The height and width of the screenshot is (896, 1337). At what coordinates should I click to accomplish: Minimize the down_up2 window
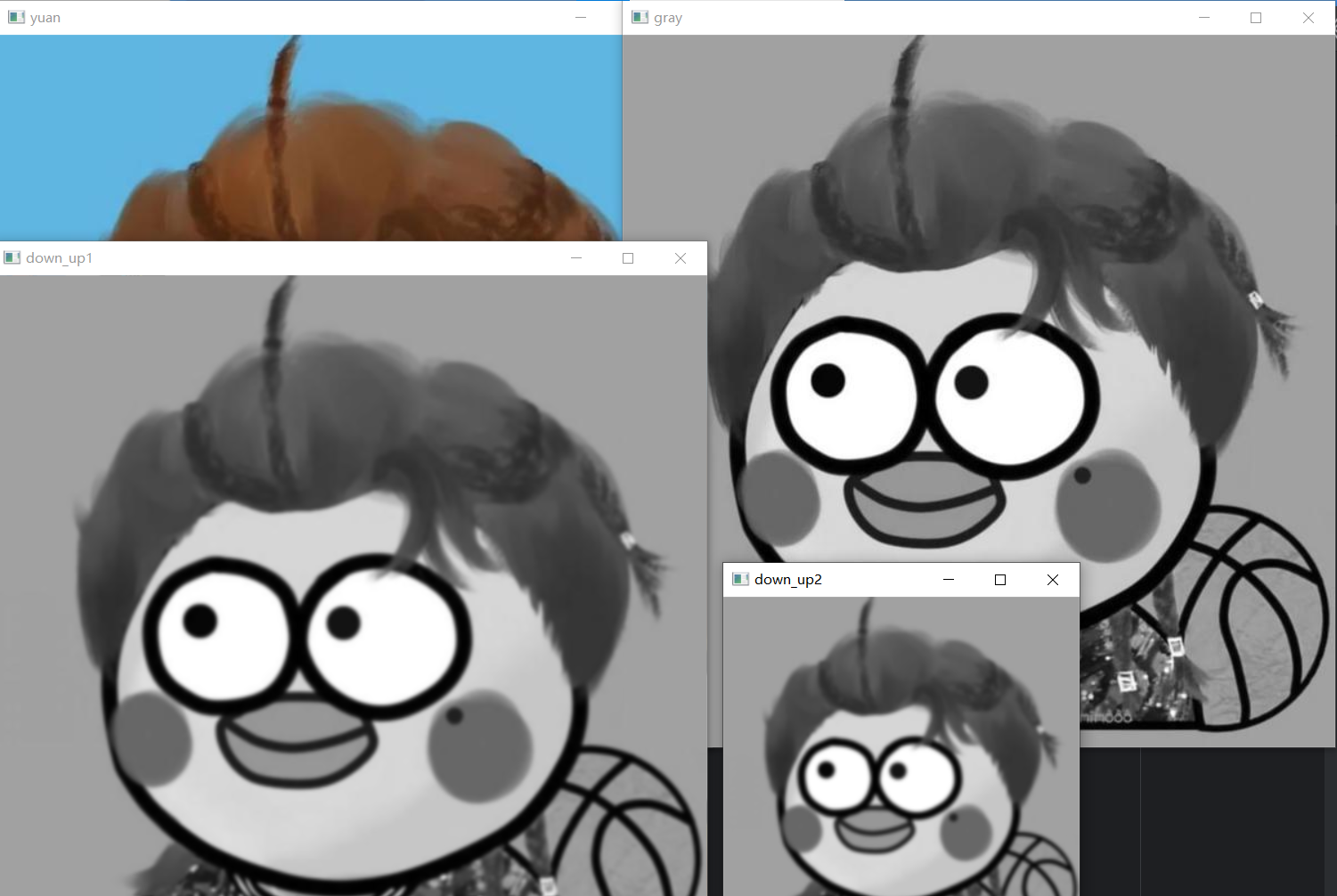[949, 580]
